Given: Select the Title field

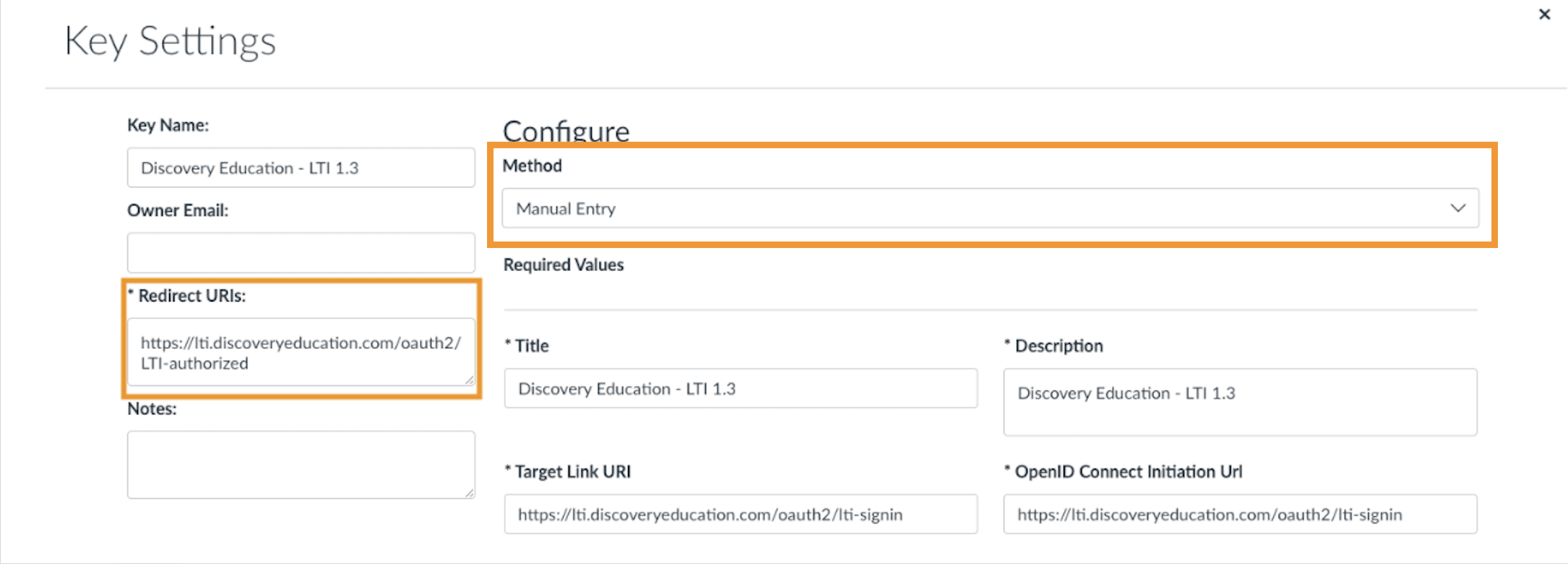Looking at the screenshot, I should [x=739, y=388].
